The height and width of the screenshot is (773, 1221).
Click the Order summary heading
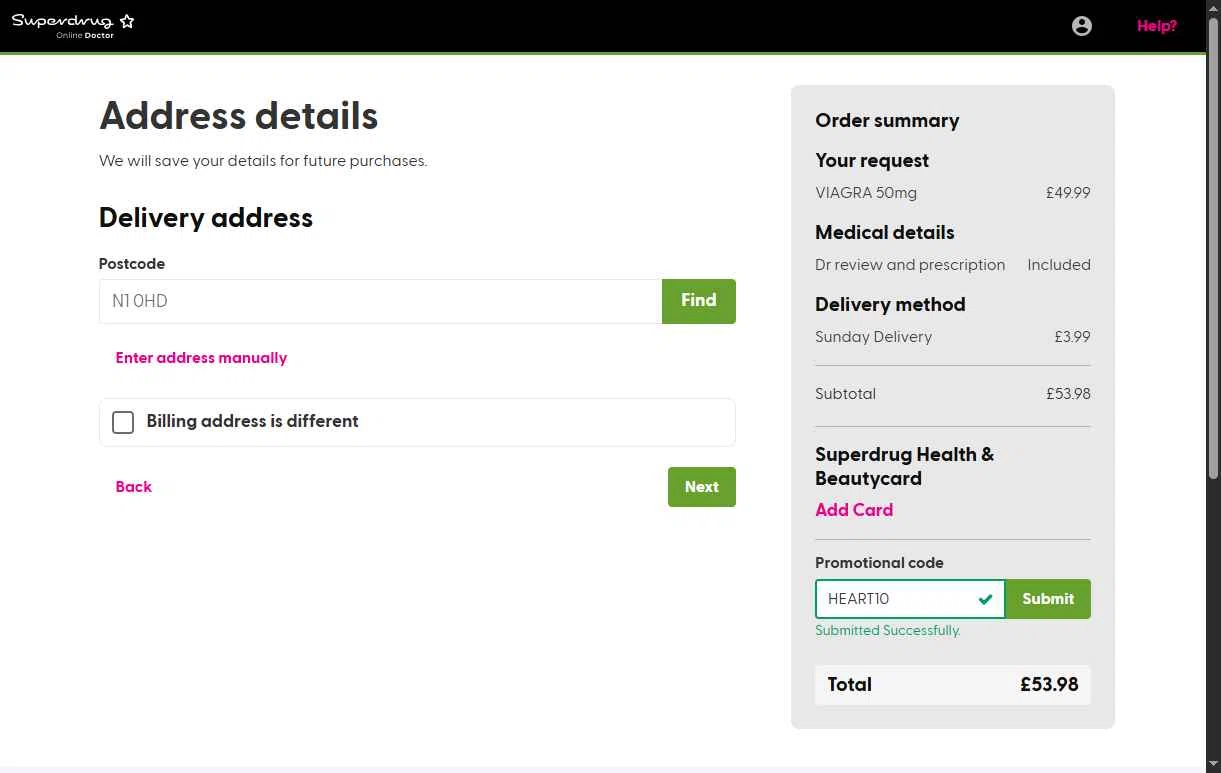(887, 121)
